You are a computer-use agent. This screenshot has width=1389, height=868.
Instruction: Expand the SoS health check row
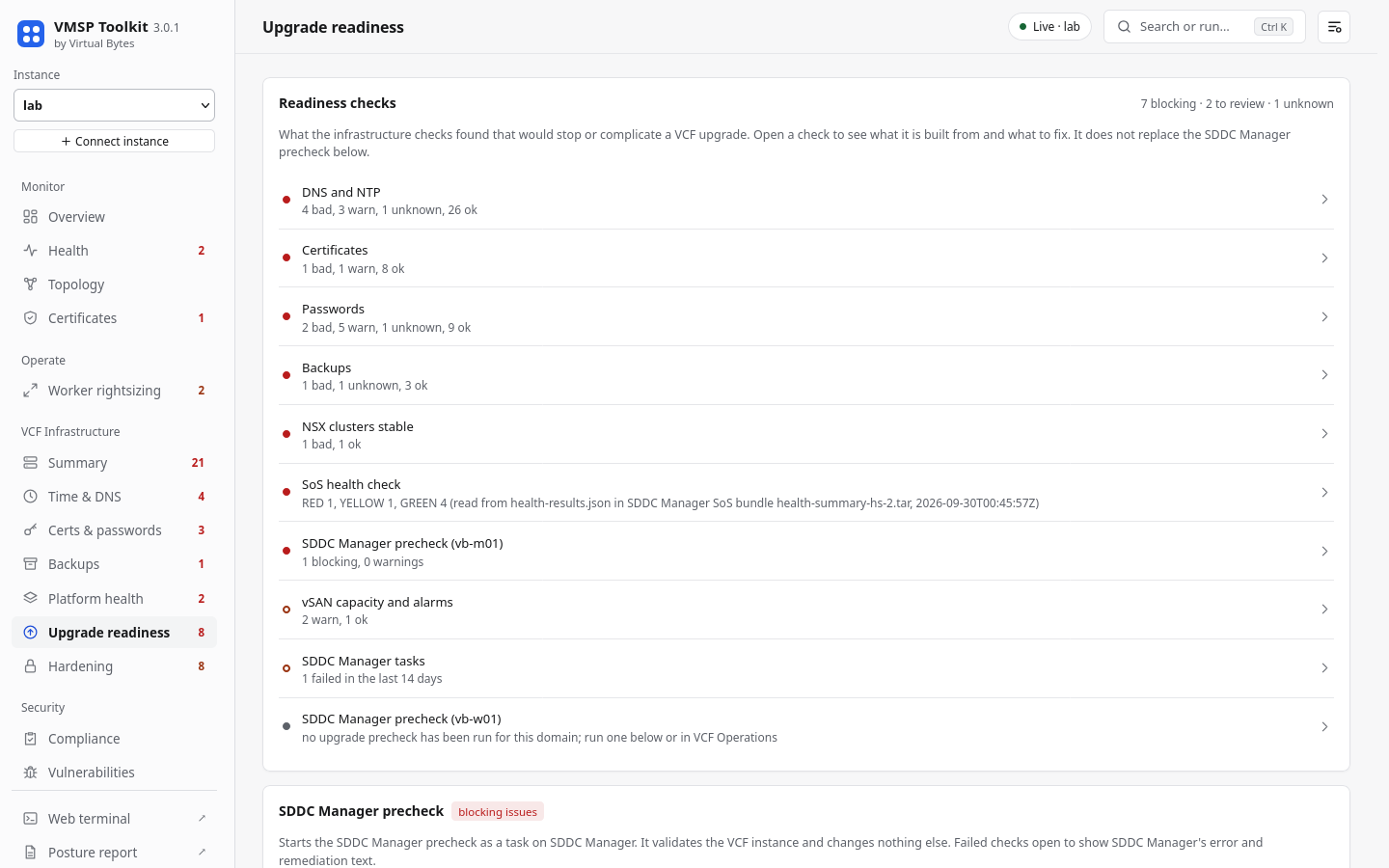coord(806,493)
